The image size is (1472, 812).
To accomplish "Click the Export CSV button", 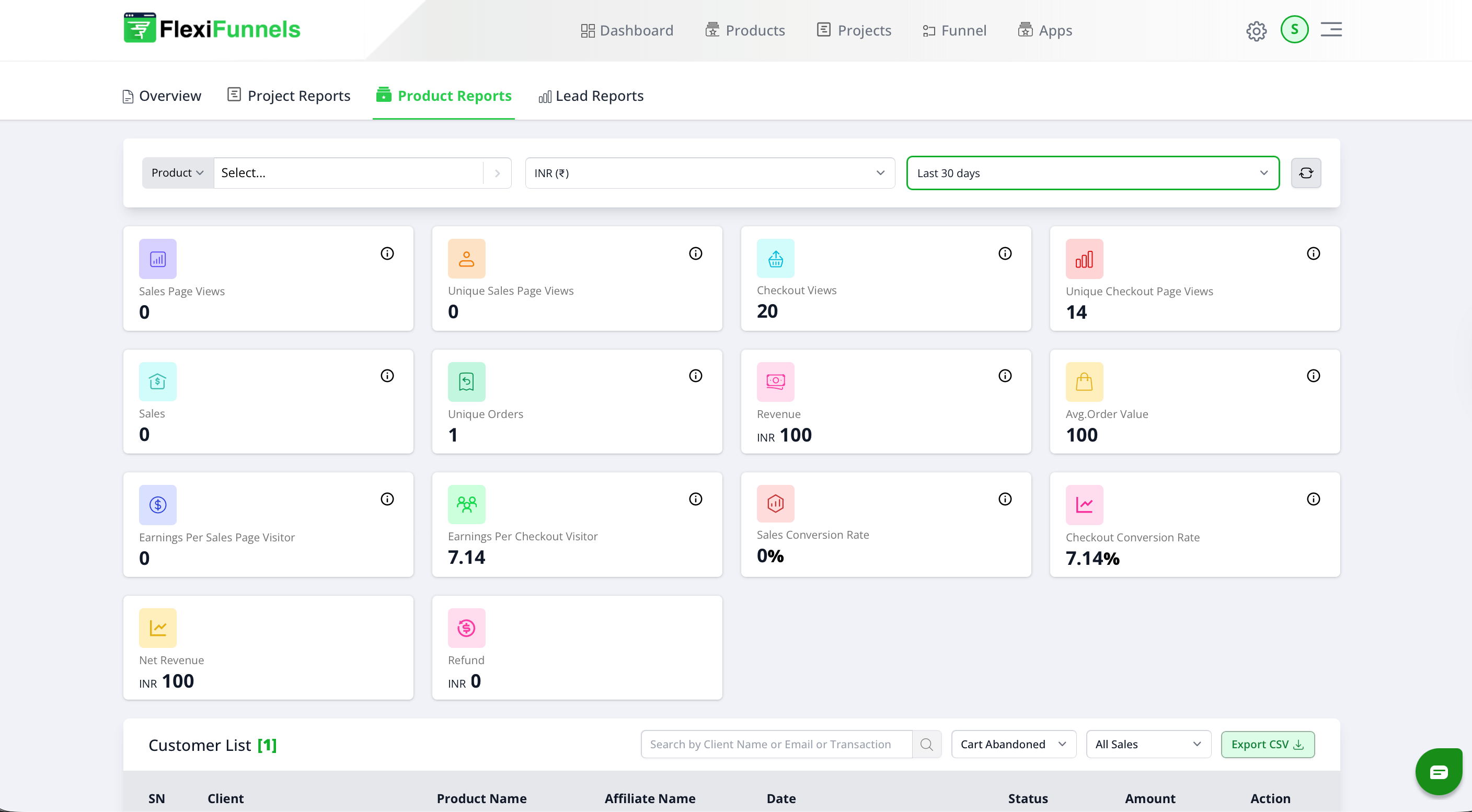I will coord(1267,745).
